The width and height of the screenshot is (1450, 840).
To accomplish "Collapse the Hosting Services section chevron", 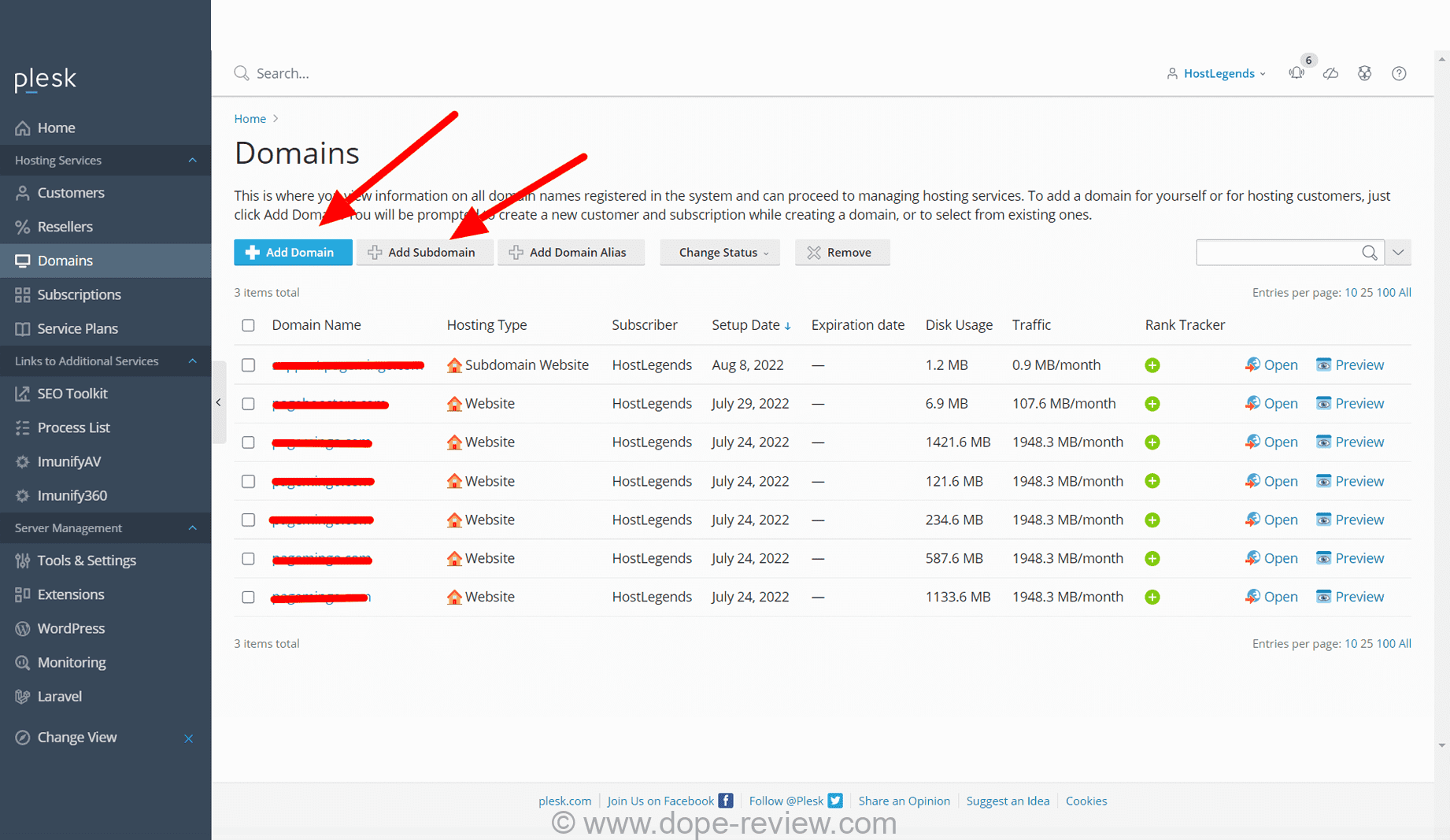I will 192,160.
